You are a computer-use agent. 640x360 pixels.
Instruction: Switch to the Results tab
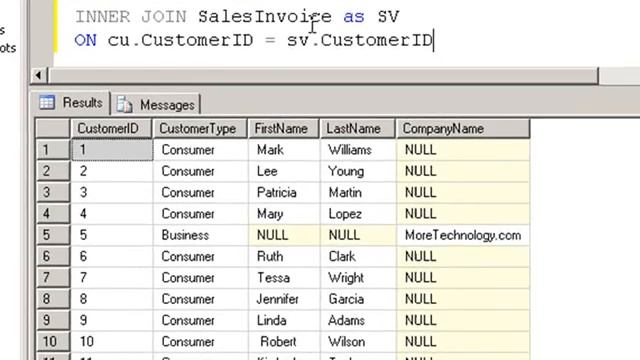[70, 102]
